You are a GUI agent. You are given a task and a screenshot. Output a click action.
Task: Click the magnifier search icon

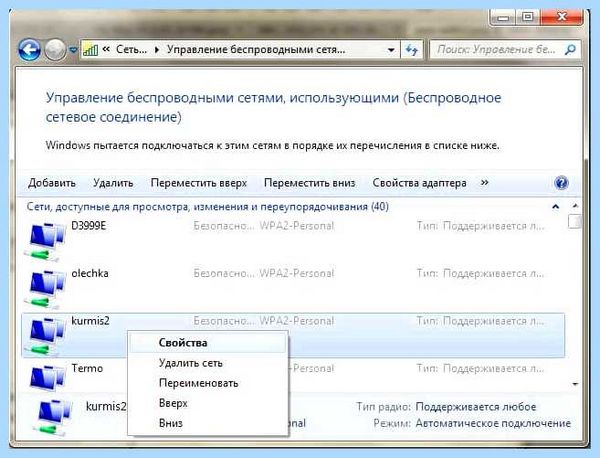570,50
